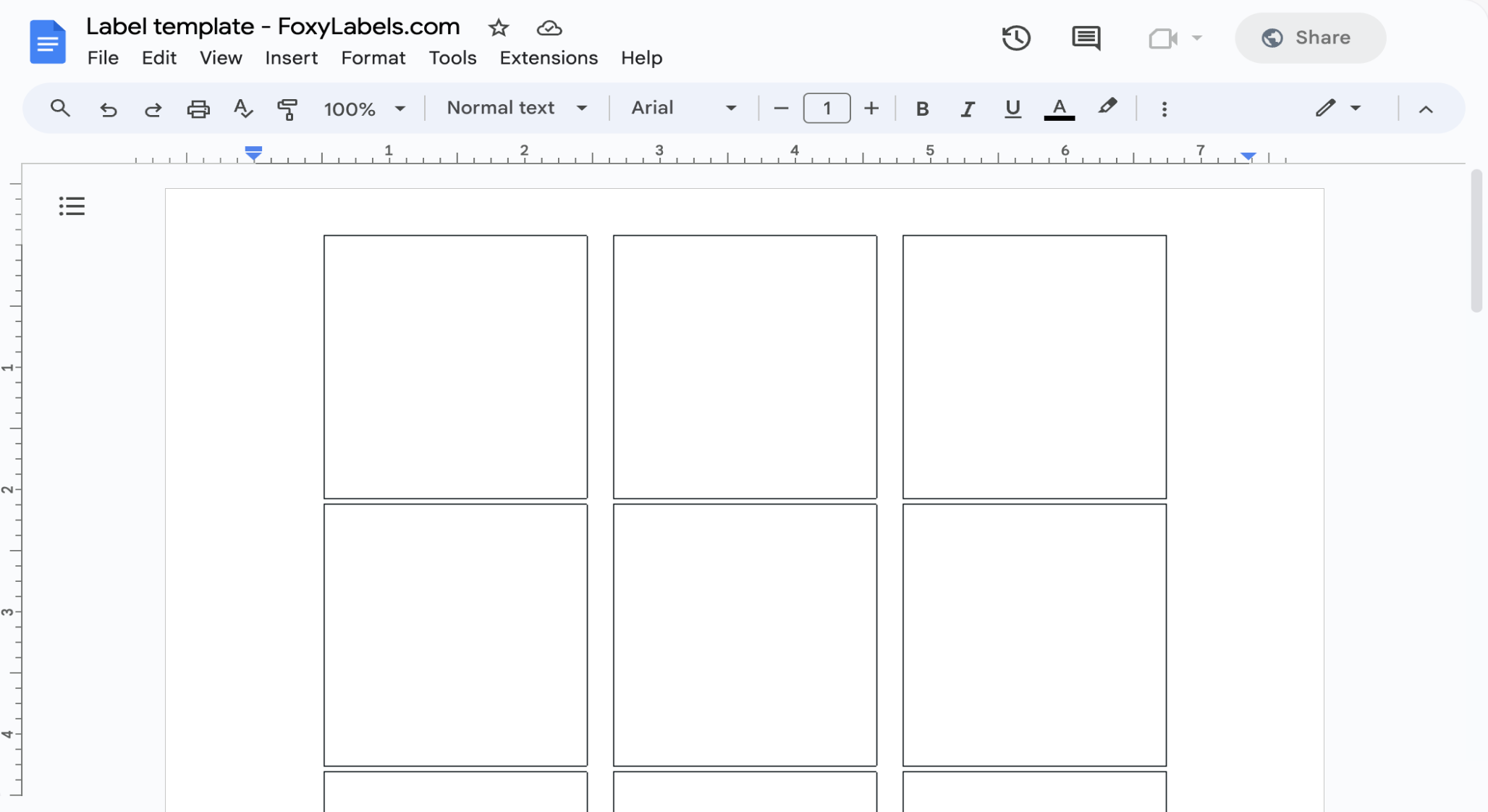
Task: Show the document outline
Action: coord(71,206)
